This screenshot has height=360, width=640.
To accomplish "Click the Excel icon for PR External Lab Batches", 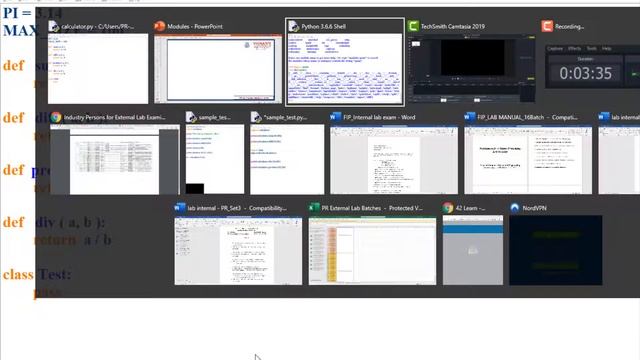I will point(314,208).
